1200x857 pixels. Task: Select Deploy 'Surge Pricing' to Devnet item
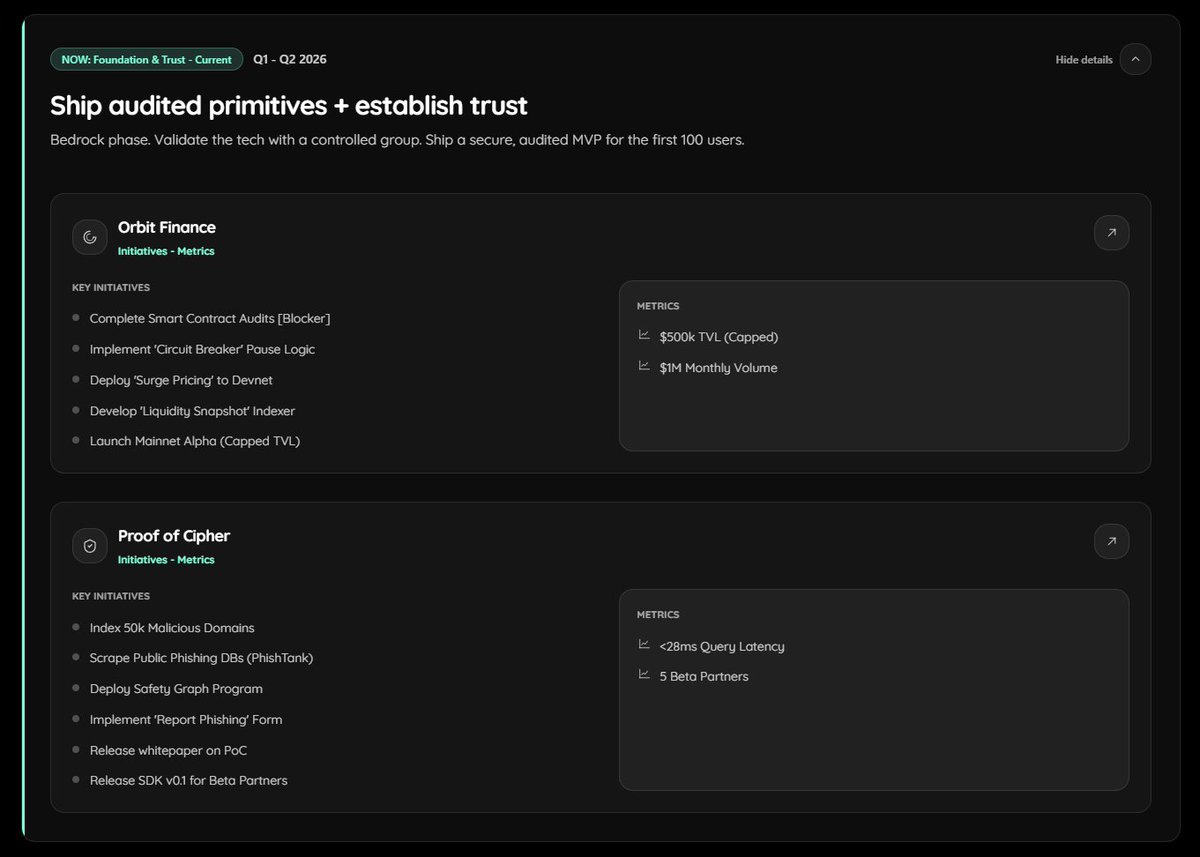tap(181, 380)
